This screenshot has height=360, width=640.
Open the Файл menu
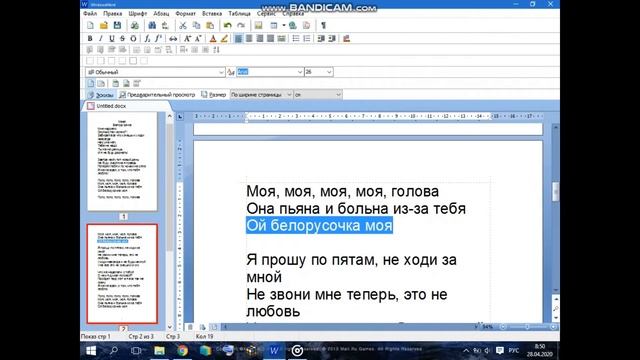click(x=90, y=13)
